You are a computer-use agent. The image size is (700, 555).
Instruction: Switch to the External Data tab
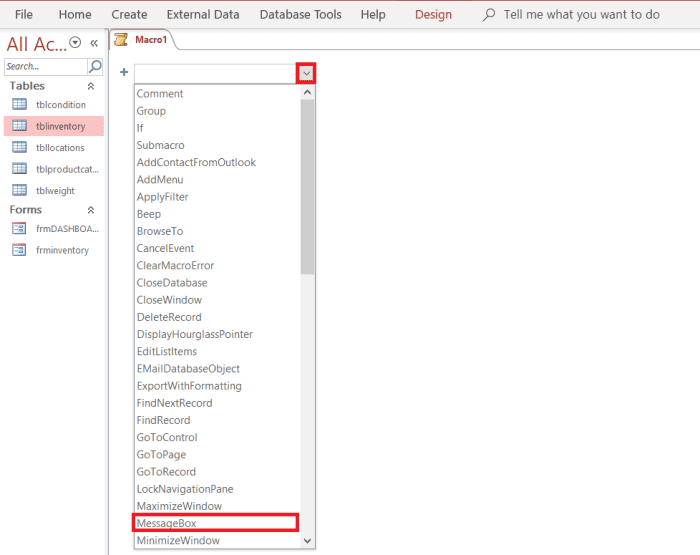click(x=203, y=15)
